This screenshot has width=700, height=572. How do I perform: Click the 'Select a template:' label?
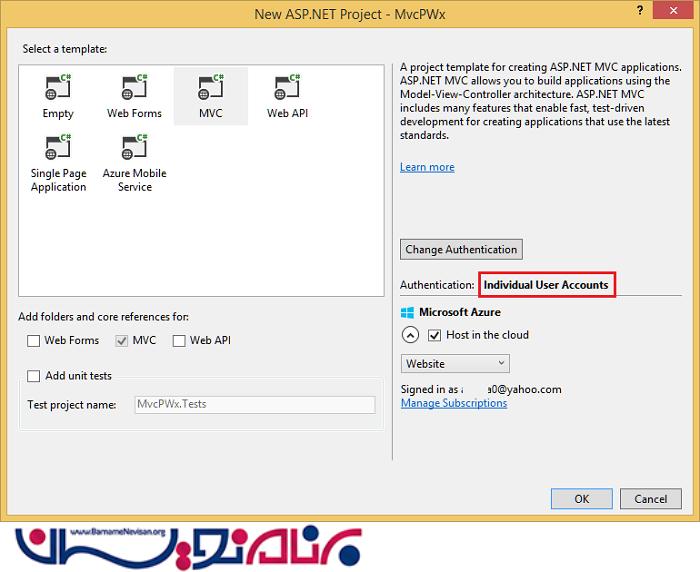point(65,49)
